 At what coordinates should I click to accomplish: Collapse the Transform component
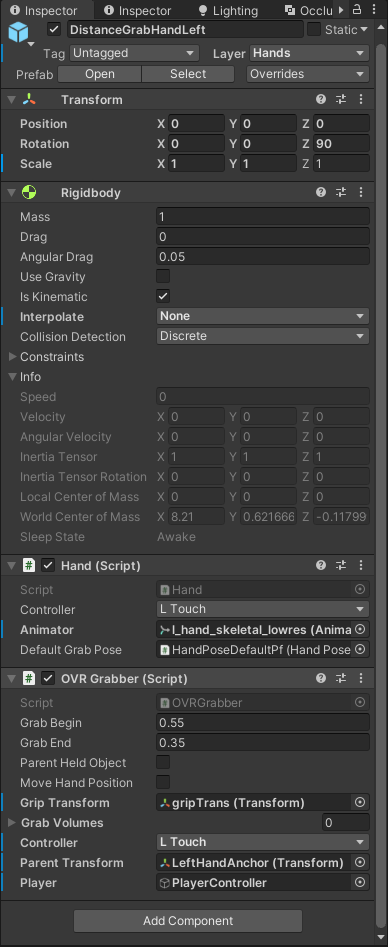coord(11,100)
